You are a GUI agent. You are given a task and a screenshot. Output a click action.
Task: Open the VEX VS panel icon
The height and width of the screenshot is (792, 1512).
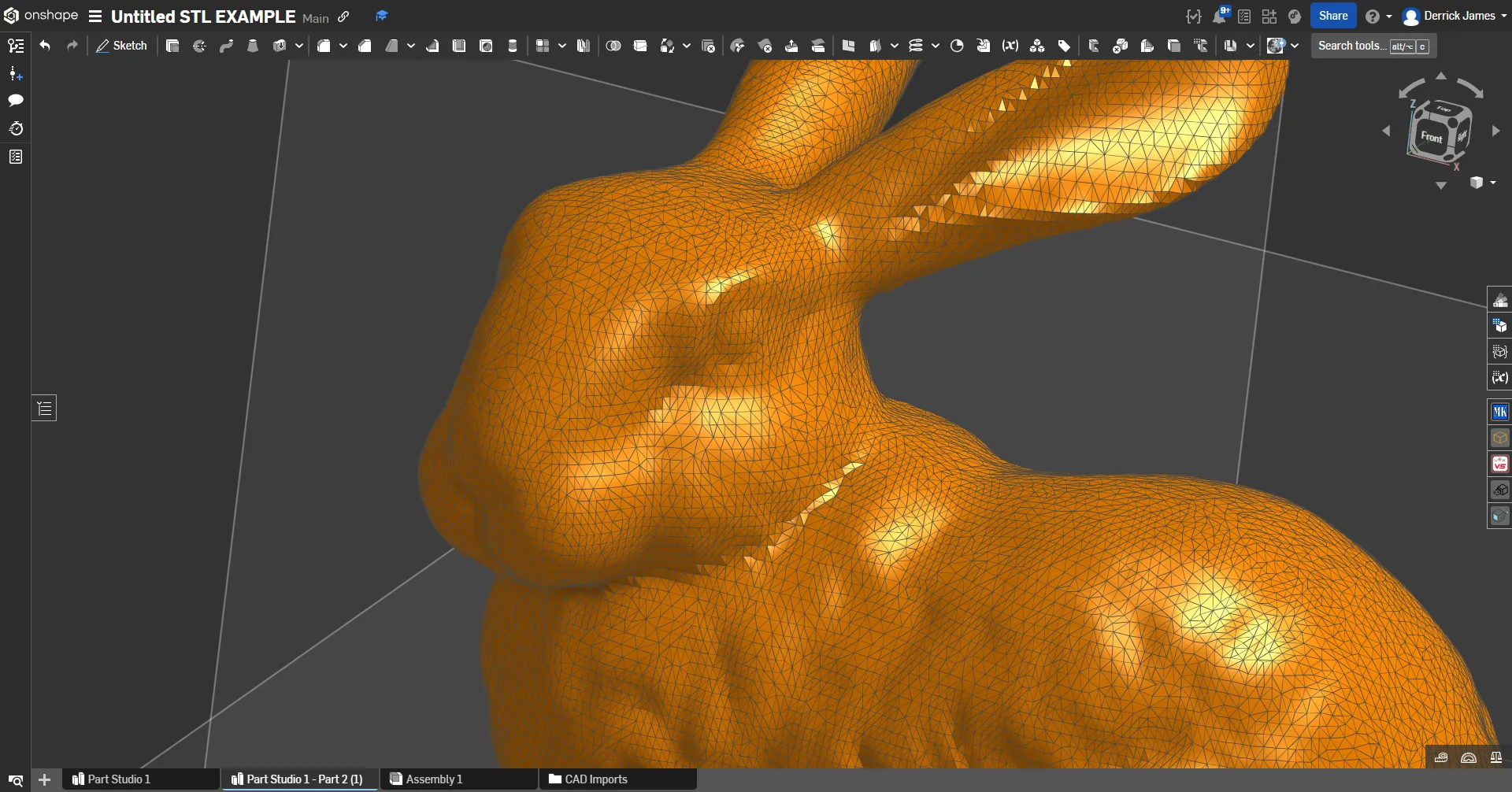coord(1499,464)
